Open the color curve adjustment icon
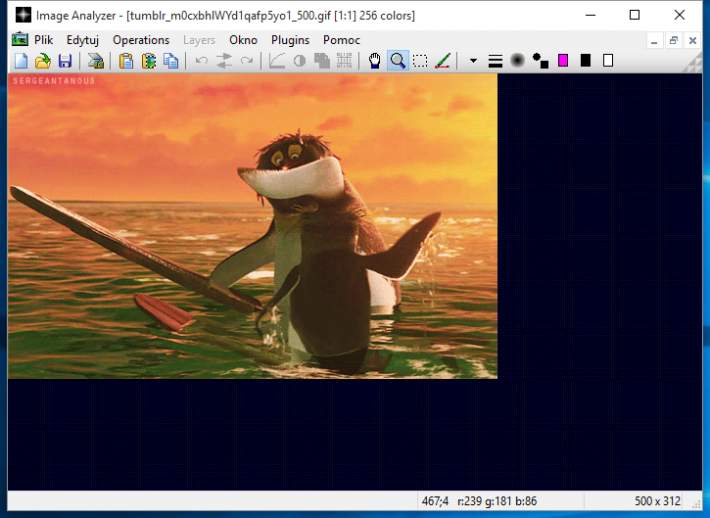Viewport: 710px width, 518px height. pos(277,61)
